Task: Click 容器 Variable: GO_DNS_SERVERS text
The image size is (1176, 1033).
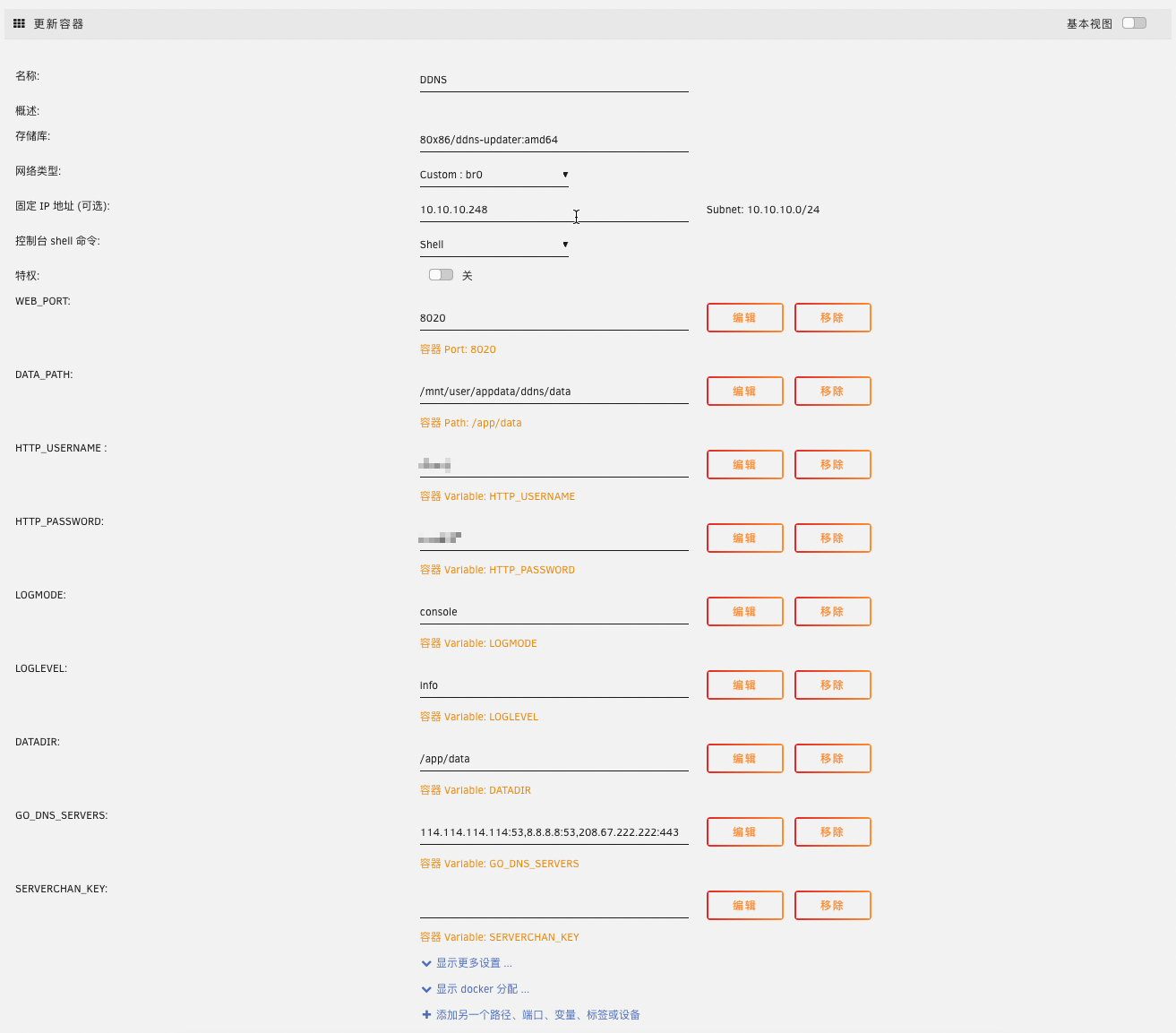Action: click(500, 864)
